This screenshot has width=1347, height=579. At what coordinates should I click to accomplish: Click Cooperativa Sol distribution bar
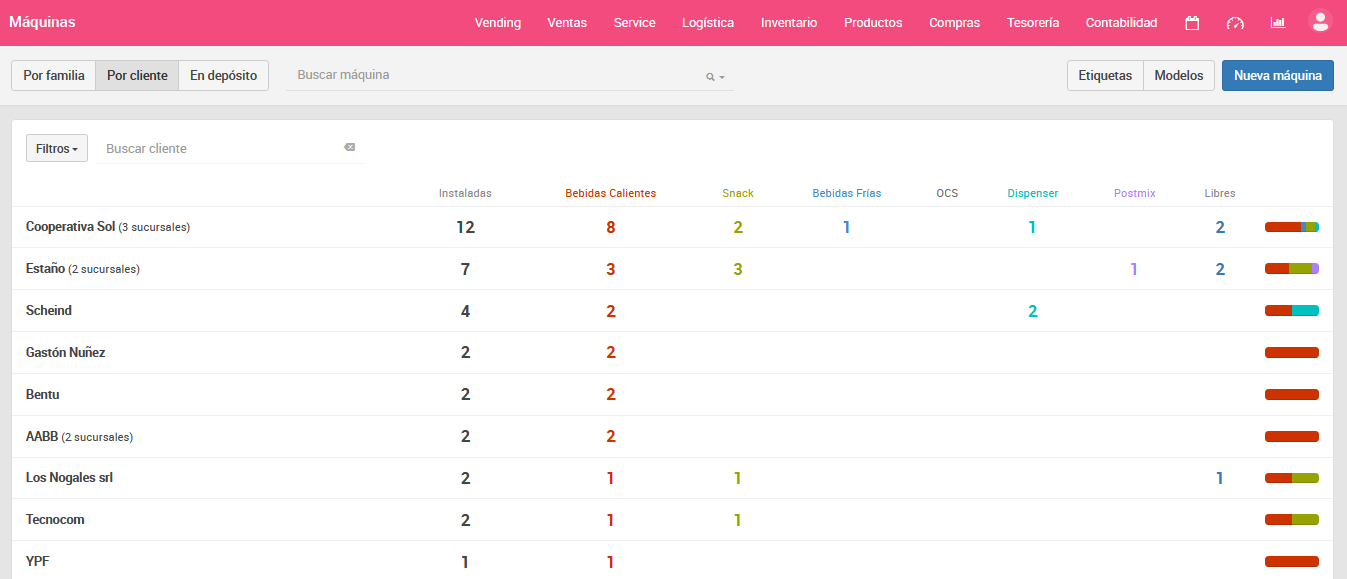click(1292, 227)
